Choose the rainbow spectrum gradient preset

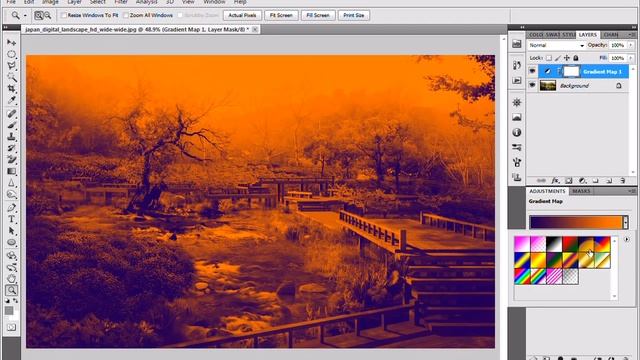(522, 276)
